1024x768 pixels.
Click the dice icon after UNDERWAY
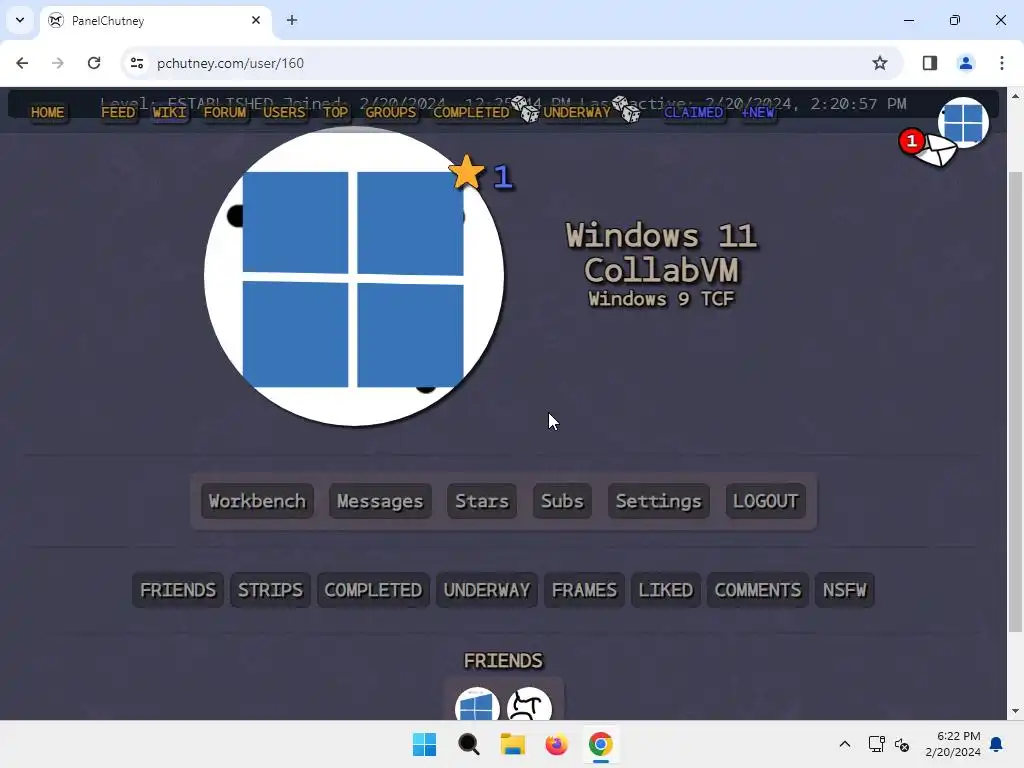(626, 109)
